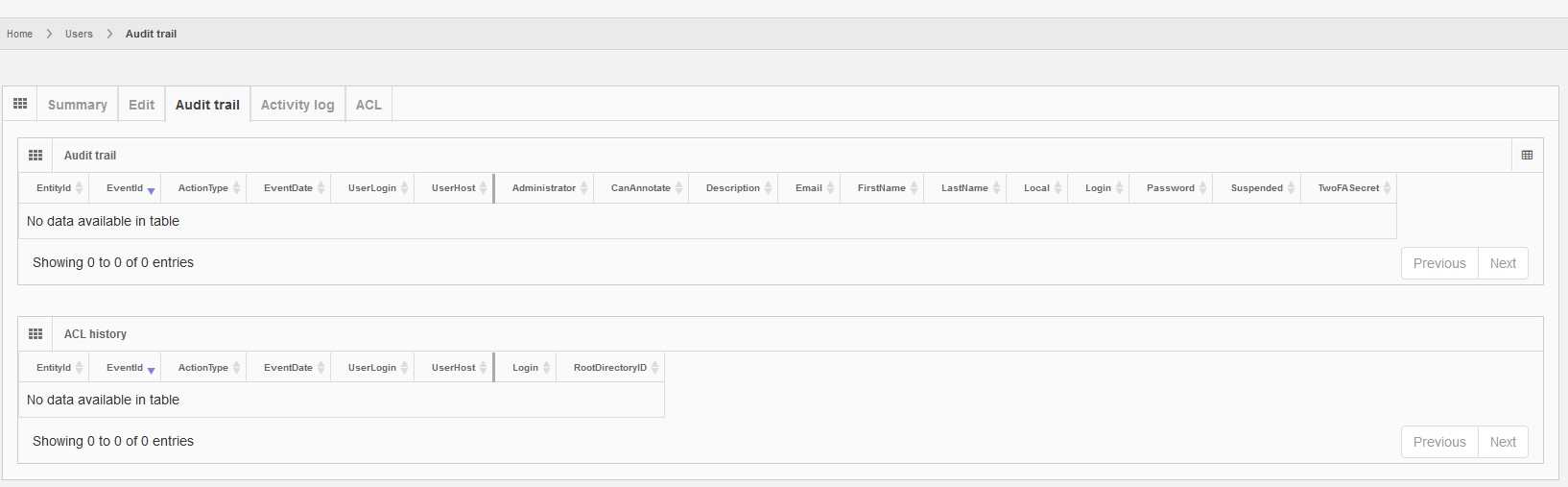Click the grid icon in the Audit trail panel header
Viewport: 1568px width, 487px height.
[36, 155]
